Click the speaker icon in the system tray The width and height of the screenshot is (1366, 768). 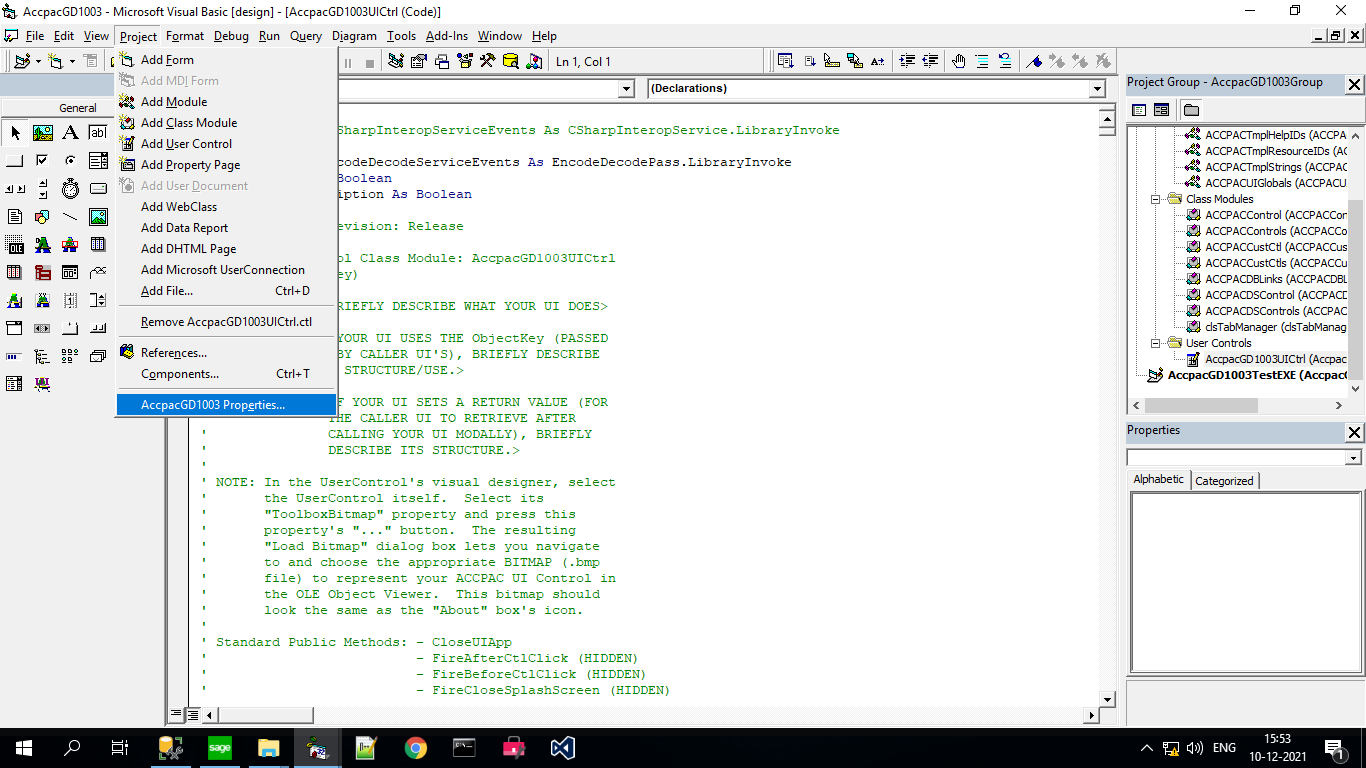point(1197,747)
